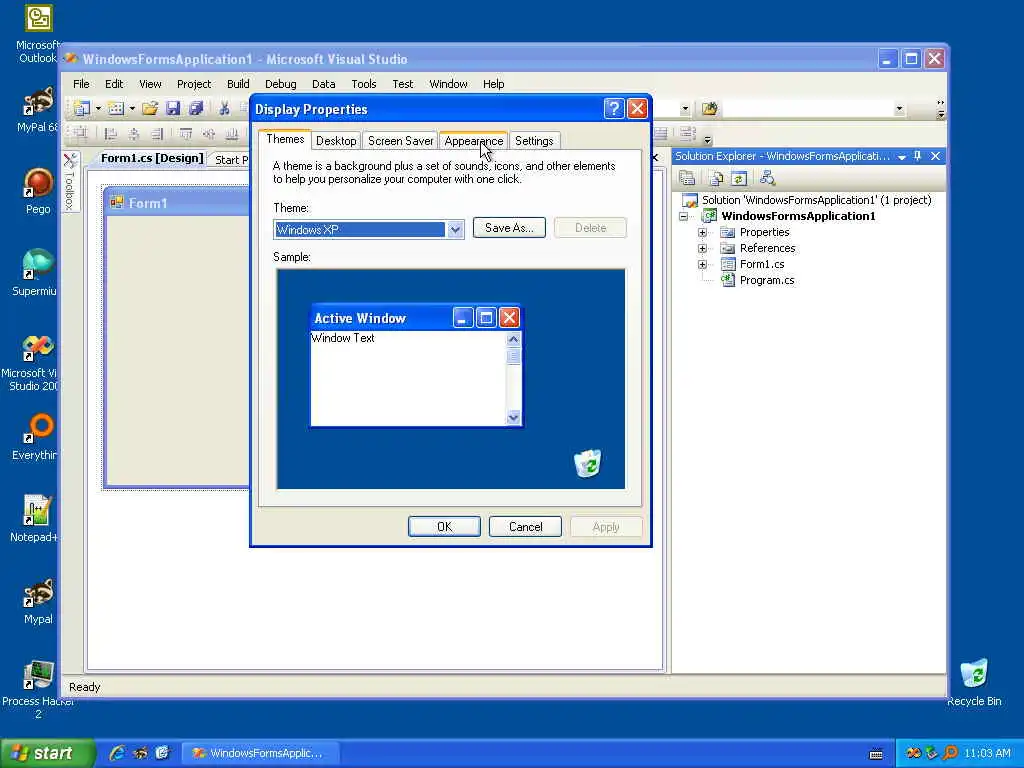Click the Display Properties theme sample preview

pyautogui.click(x=451, y=379)
